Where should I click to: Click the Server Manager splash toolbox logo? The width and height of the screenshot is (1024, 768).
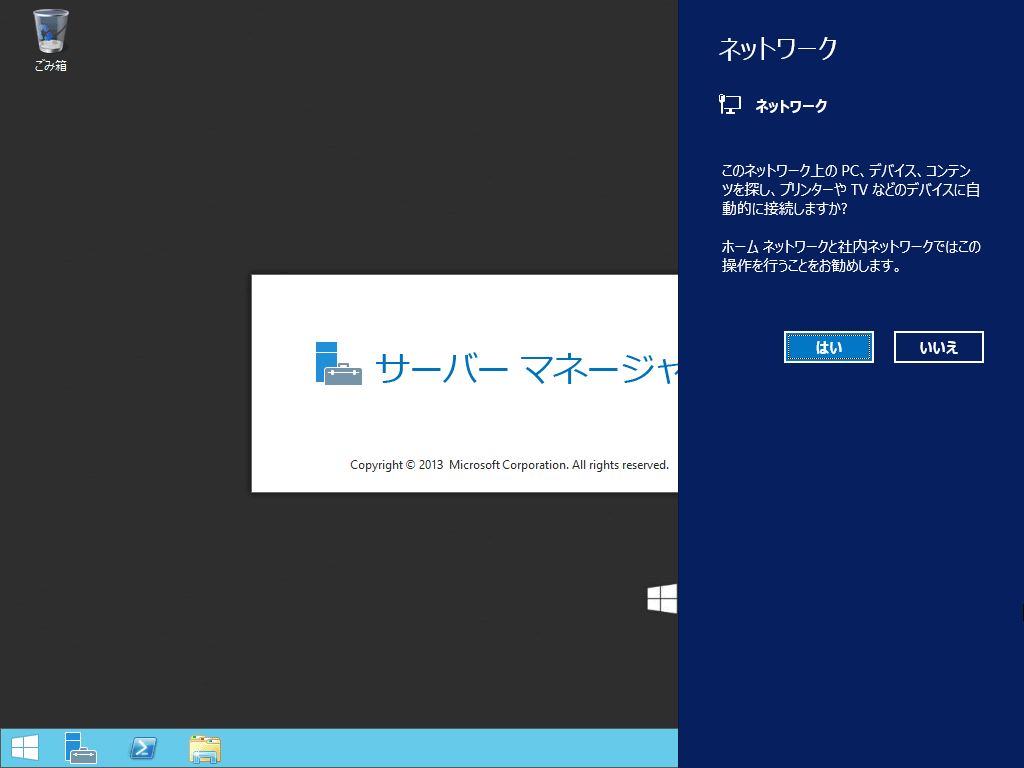click(338, 363)
